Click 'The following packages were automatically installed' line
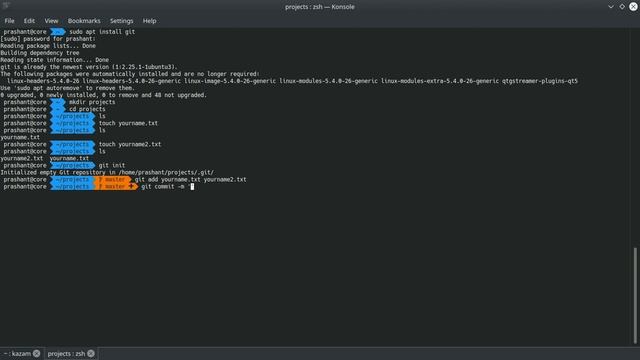 [130, 74]
